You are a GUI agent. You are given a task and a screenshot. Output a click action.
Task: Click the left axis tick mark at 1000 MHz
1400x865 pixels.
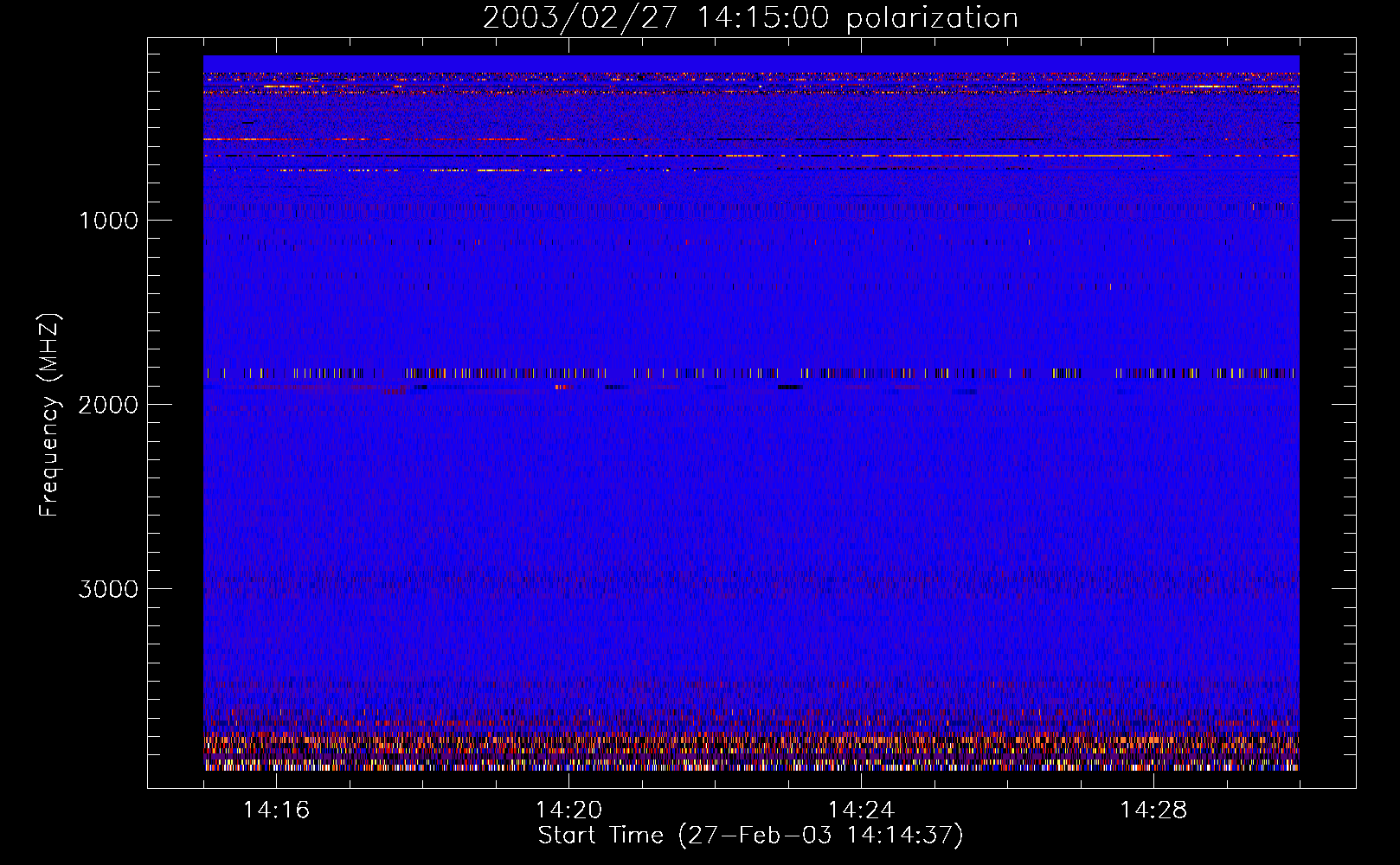158,220
